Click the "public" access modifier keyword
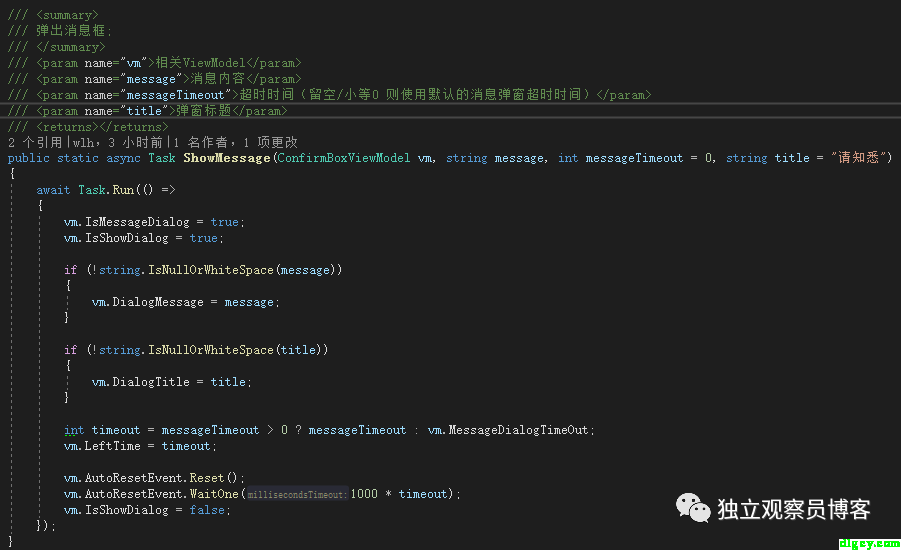901x550 pixels. click(x=28, y=158)
